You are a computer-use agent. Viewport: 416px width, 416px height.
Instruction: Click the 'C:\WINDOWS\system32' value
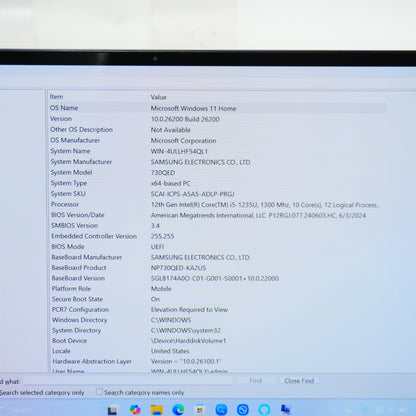[x=186, y=330]
